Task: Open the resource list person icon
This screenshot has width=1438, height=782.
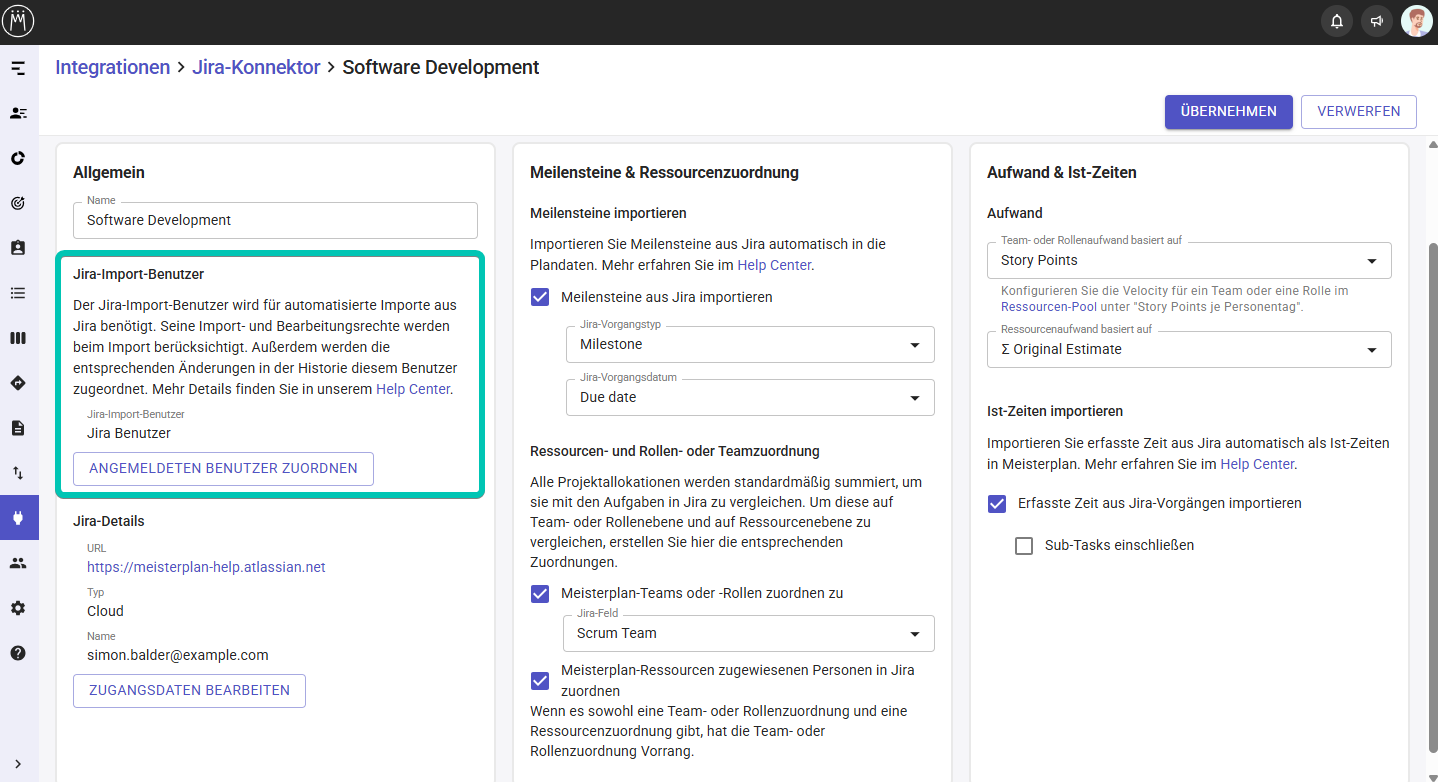Action: (x=18, y=113)
